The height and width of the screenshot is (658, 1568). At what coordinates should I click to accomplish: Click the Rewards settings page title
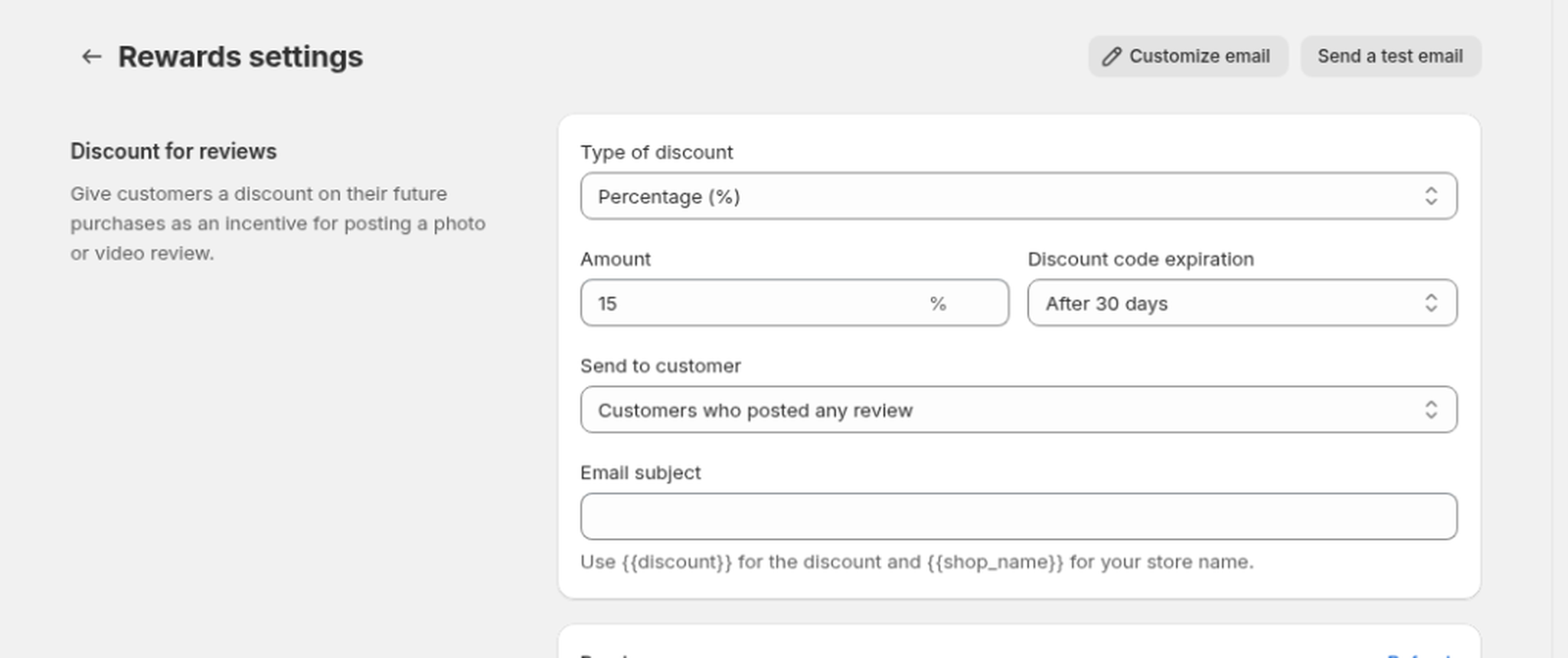pyautogui.click(x=240, y=57)
